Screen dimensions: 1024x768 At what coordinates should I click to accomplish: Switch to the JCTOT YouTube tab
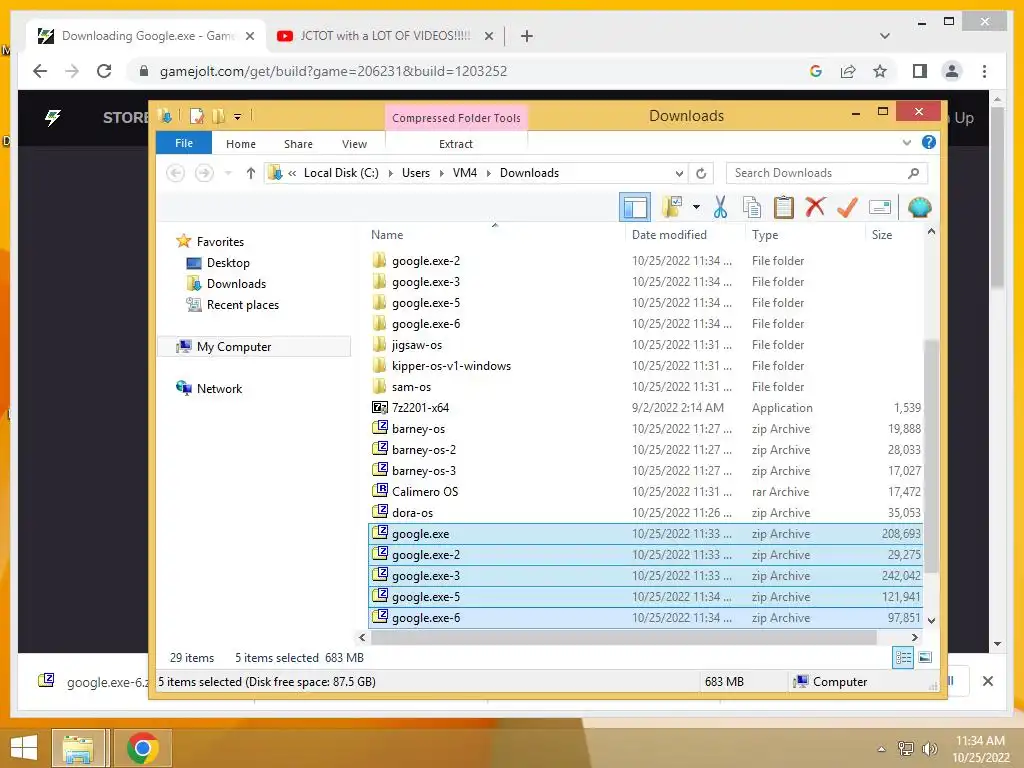point(385,36)
